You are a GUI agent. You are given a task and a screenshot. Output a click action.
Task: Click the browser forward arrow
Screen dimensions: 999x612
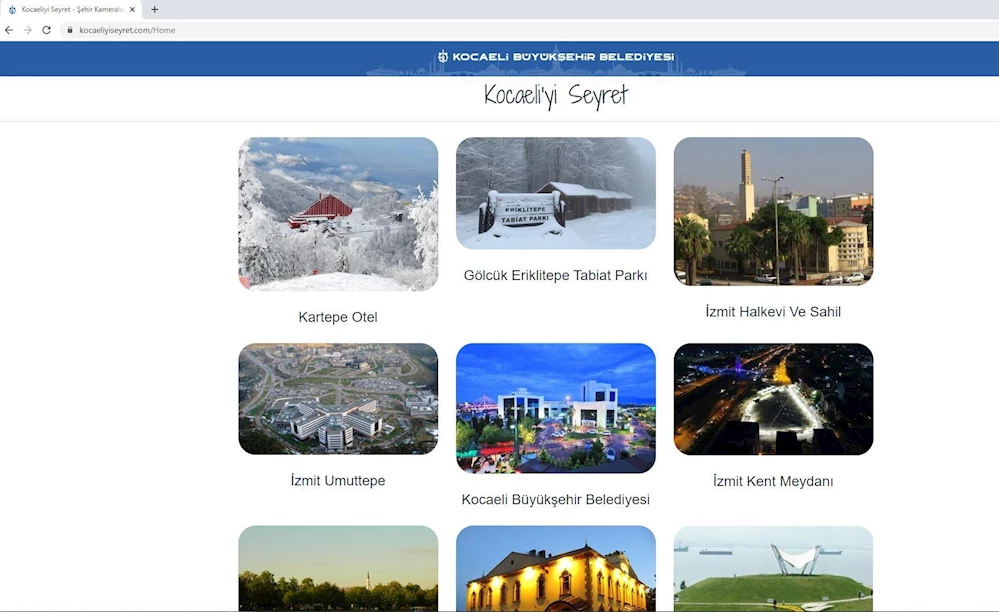(x=27, y=30)
